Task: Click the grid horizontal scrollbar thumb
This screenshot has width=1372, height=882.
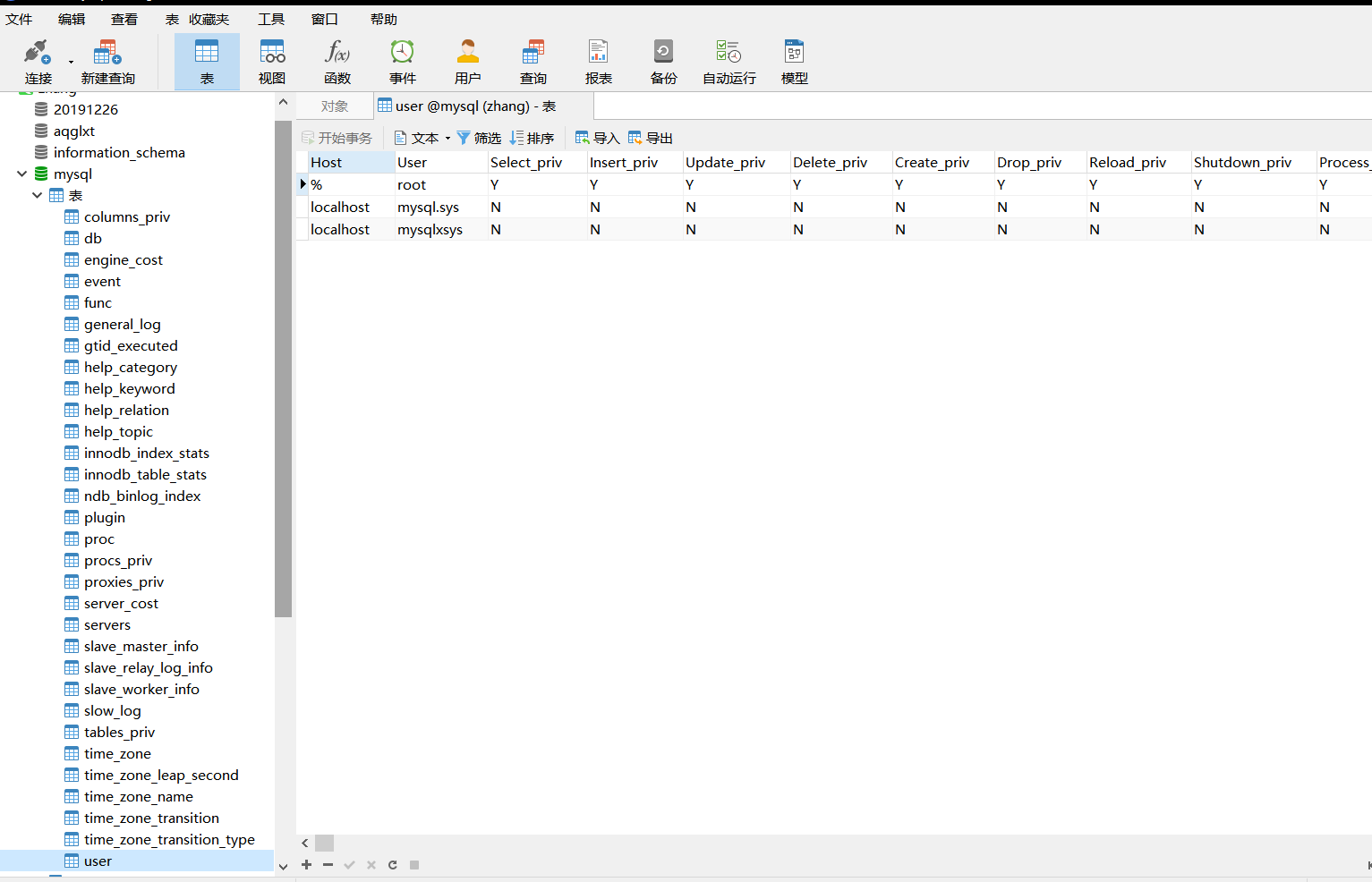Action: coord(325,843)
